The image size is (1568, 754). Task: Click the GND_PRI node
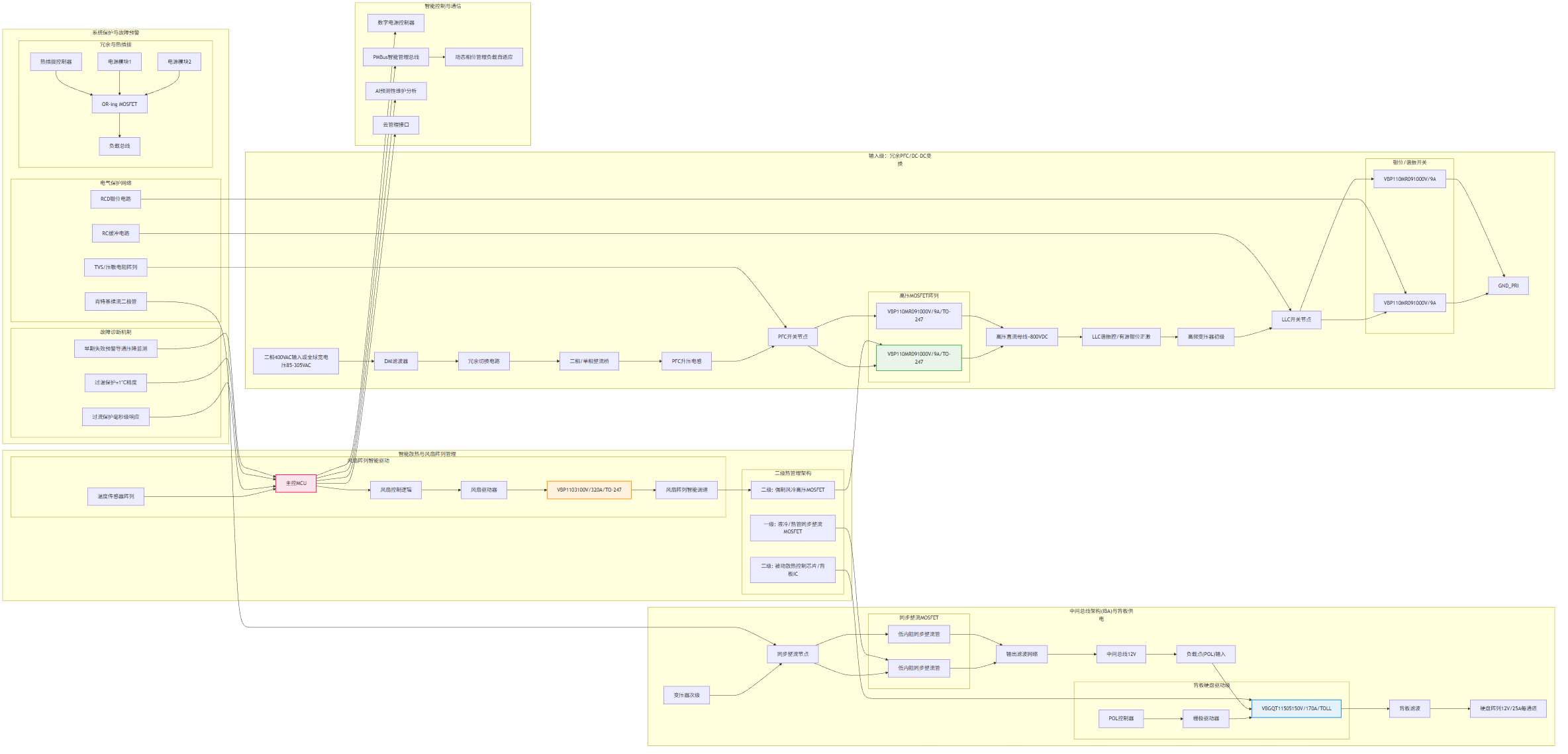1508,286
